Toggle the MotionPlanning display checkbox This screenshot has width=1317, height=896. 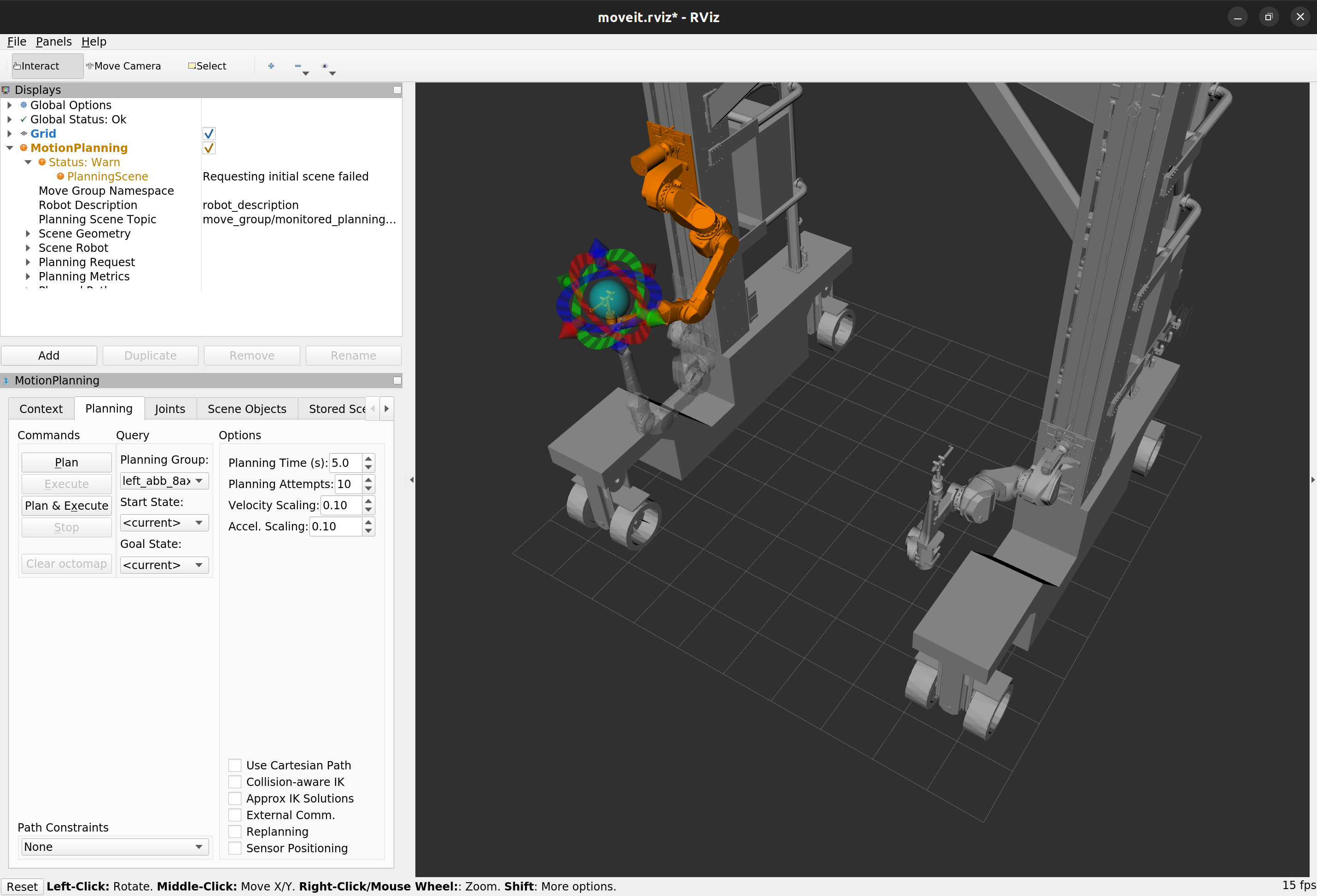[209, 148]
